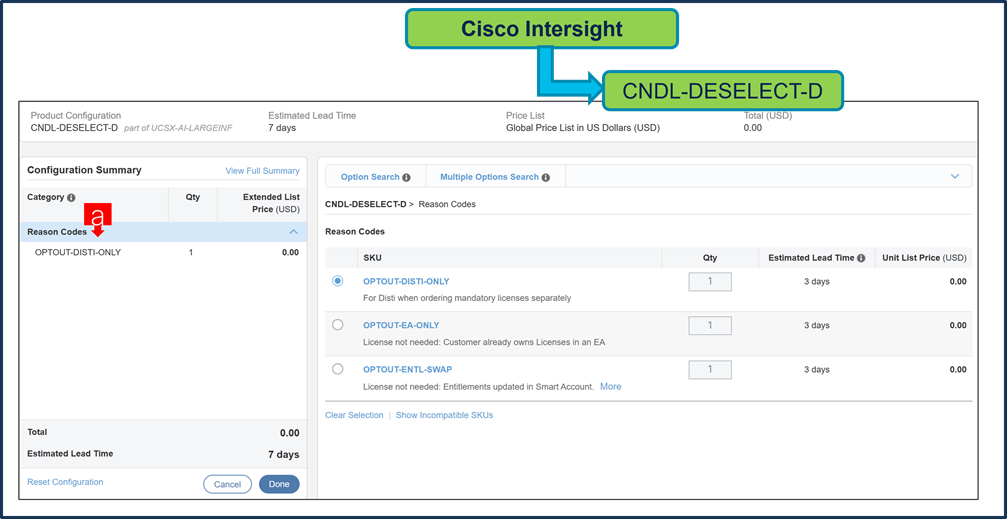Click the quantity field for OPTOUT-ENTL-SWAP
Screen dimensions: 1007x519
710,369
